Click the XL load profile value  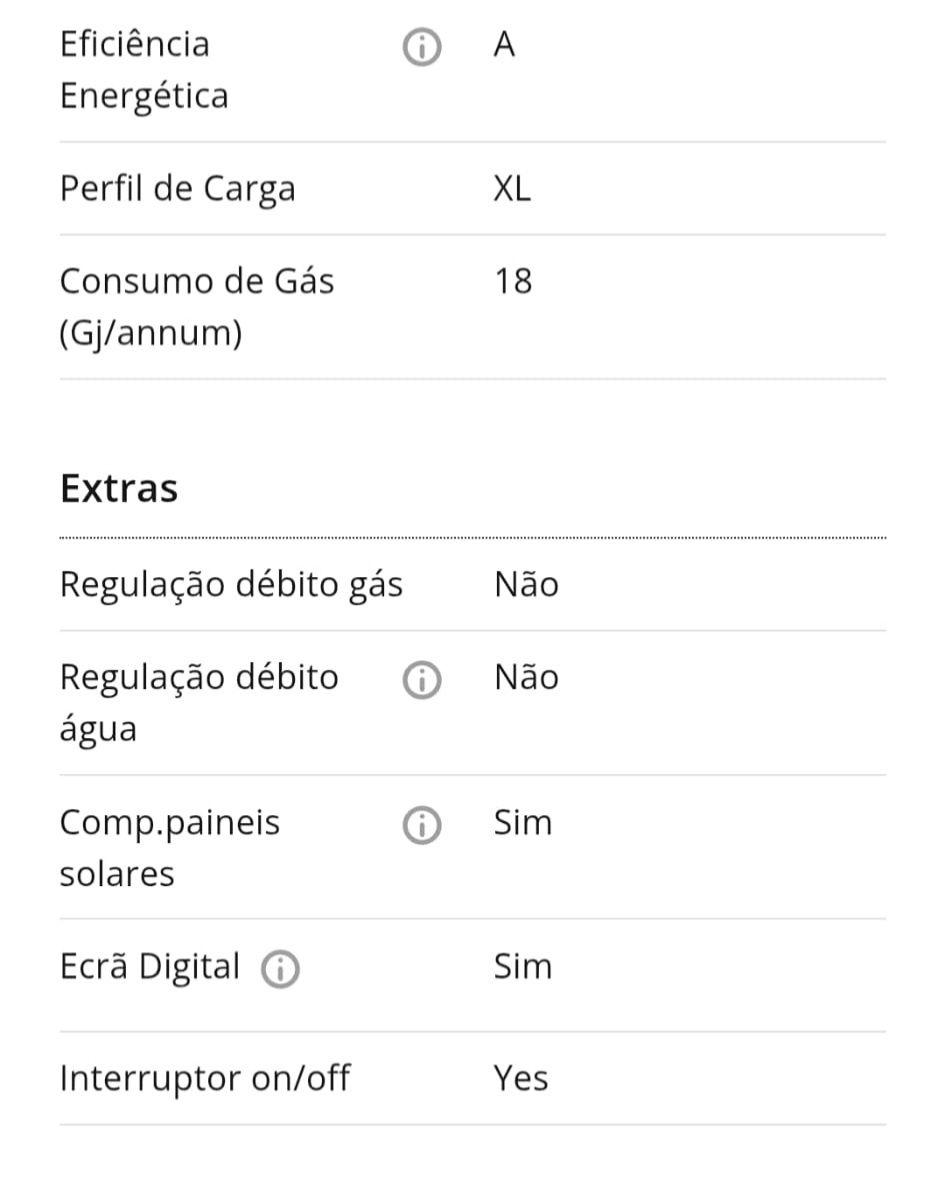[512, 188]
